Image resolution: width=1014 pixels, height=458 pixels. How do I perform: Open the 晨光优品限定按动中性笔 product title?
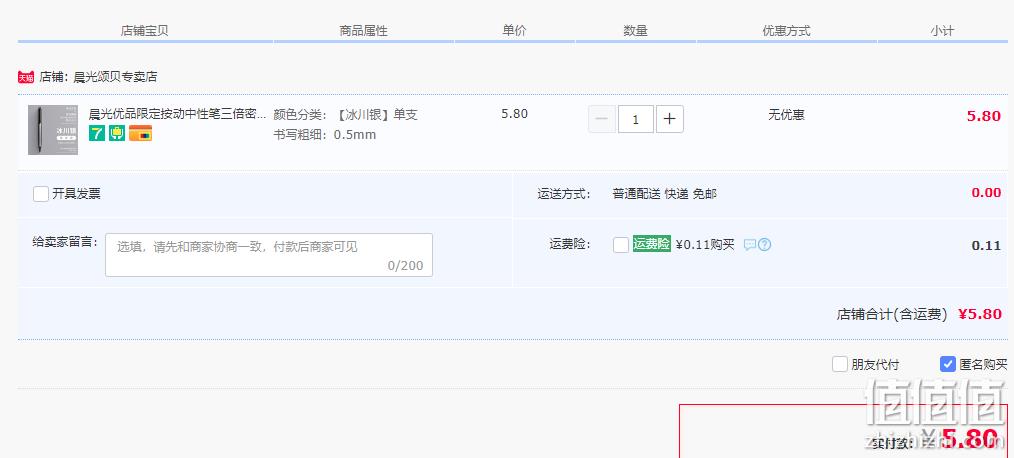pos(177,114)
